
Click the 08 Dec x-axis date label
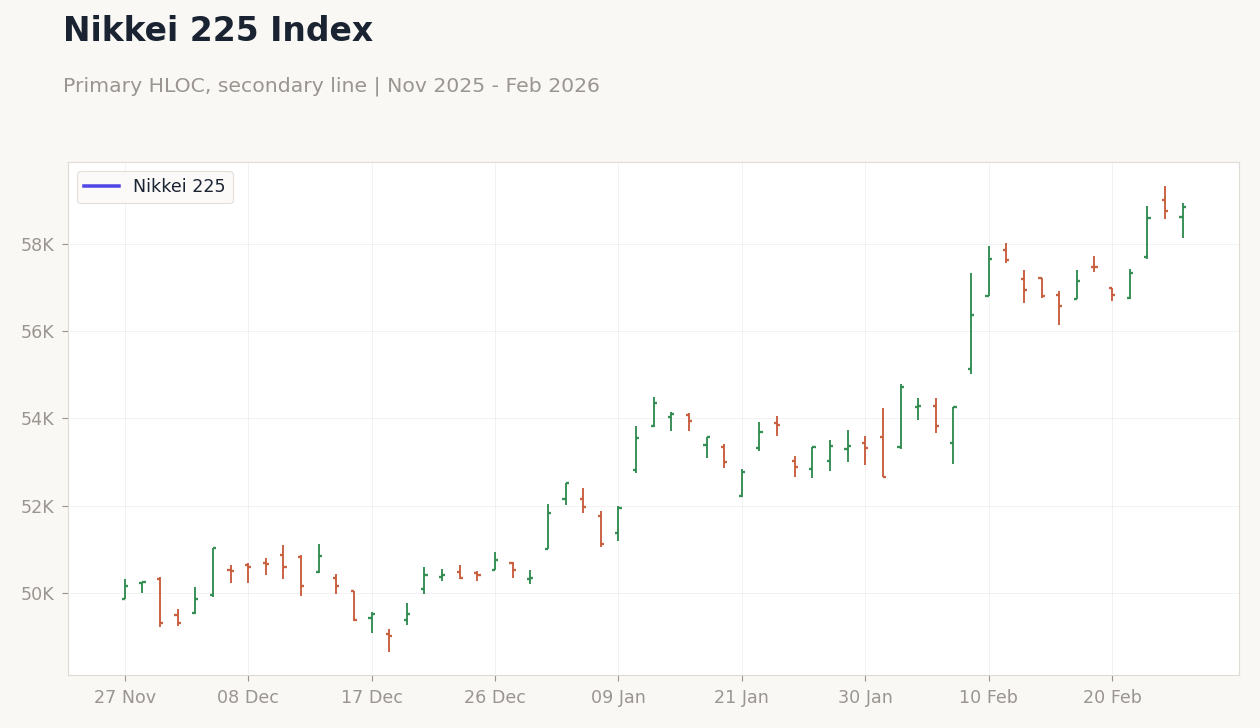point(248,698)
